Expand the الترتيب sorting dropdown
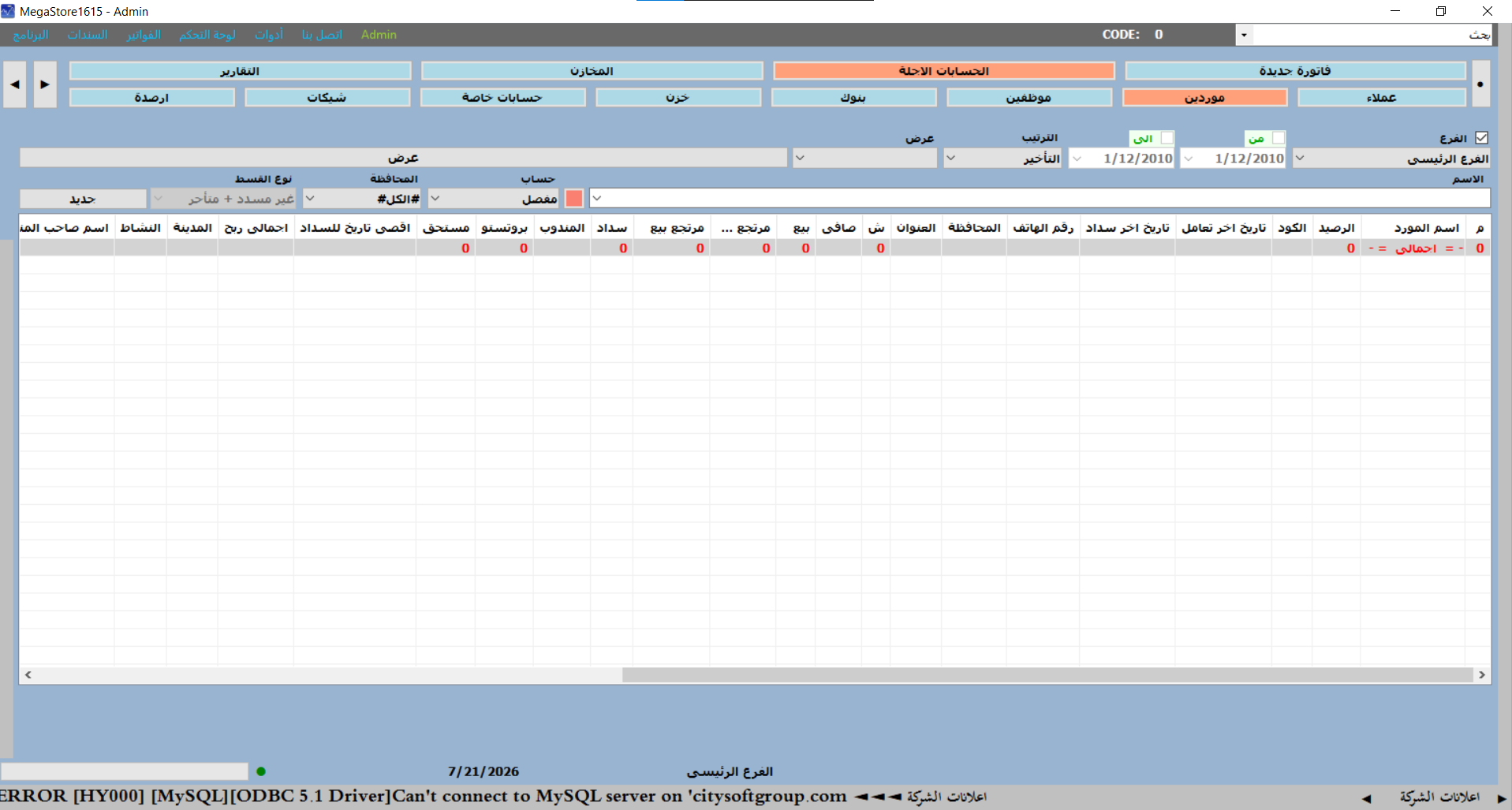 [x=950, y=159]
